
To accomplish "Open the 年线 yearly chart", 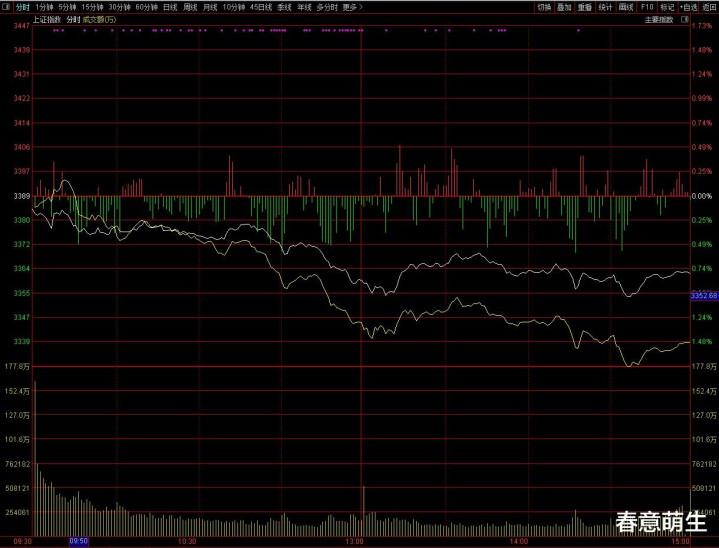I will click(304, 7).
